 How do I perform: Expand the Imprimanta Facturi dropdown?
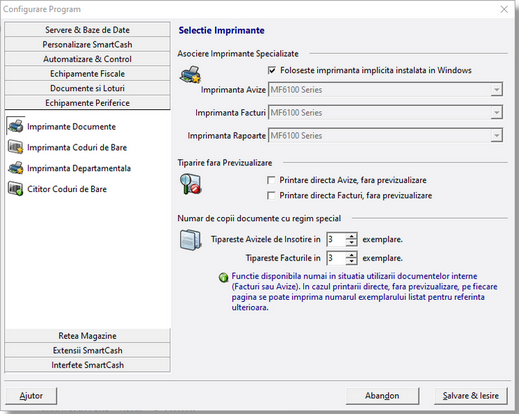[x=496, y=113]
